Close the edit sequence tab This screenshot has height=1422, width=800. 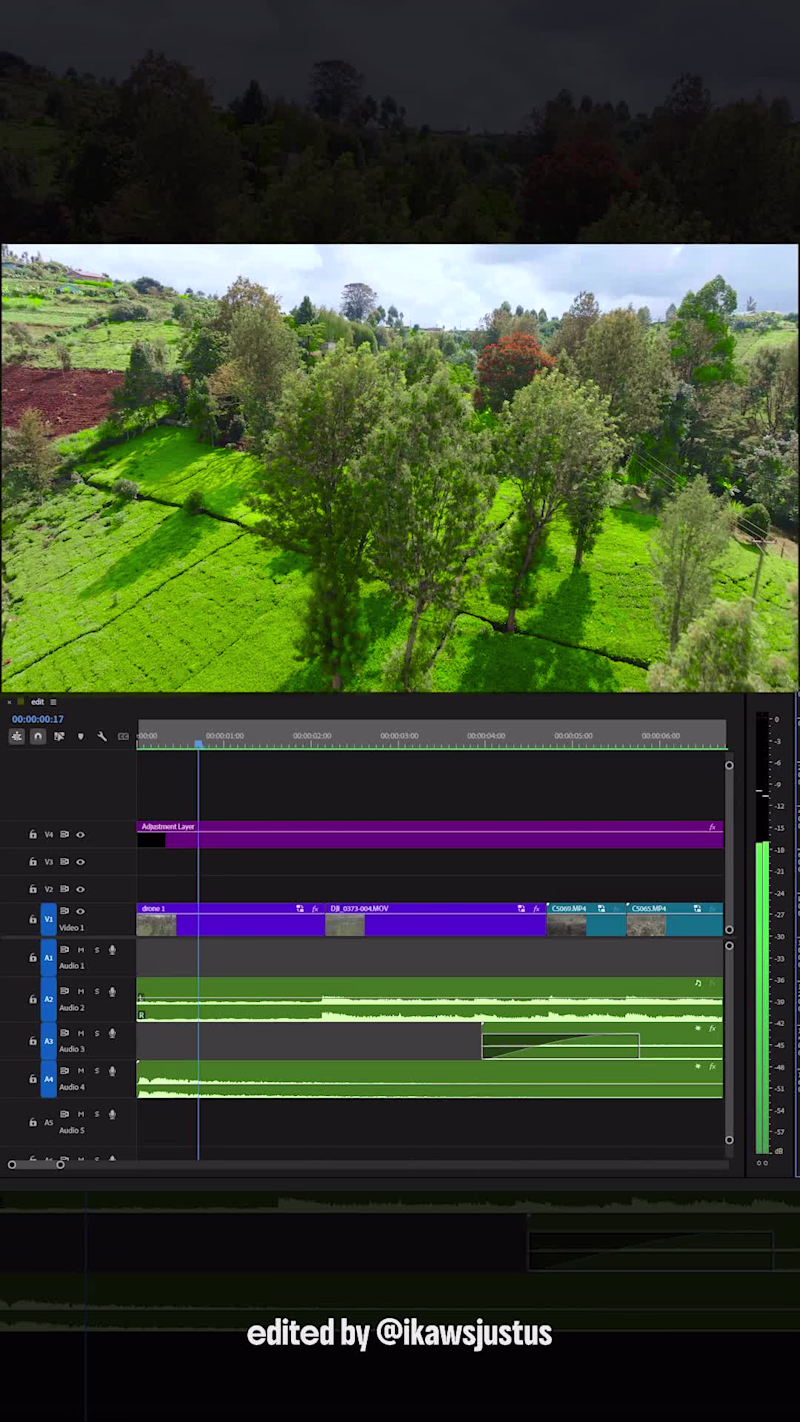click(x=10, y=702)
